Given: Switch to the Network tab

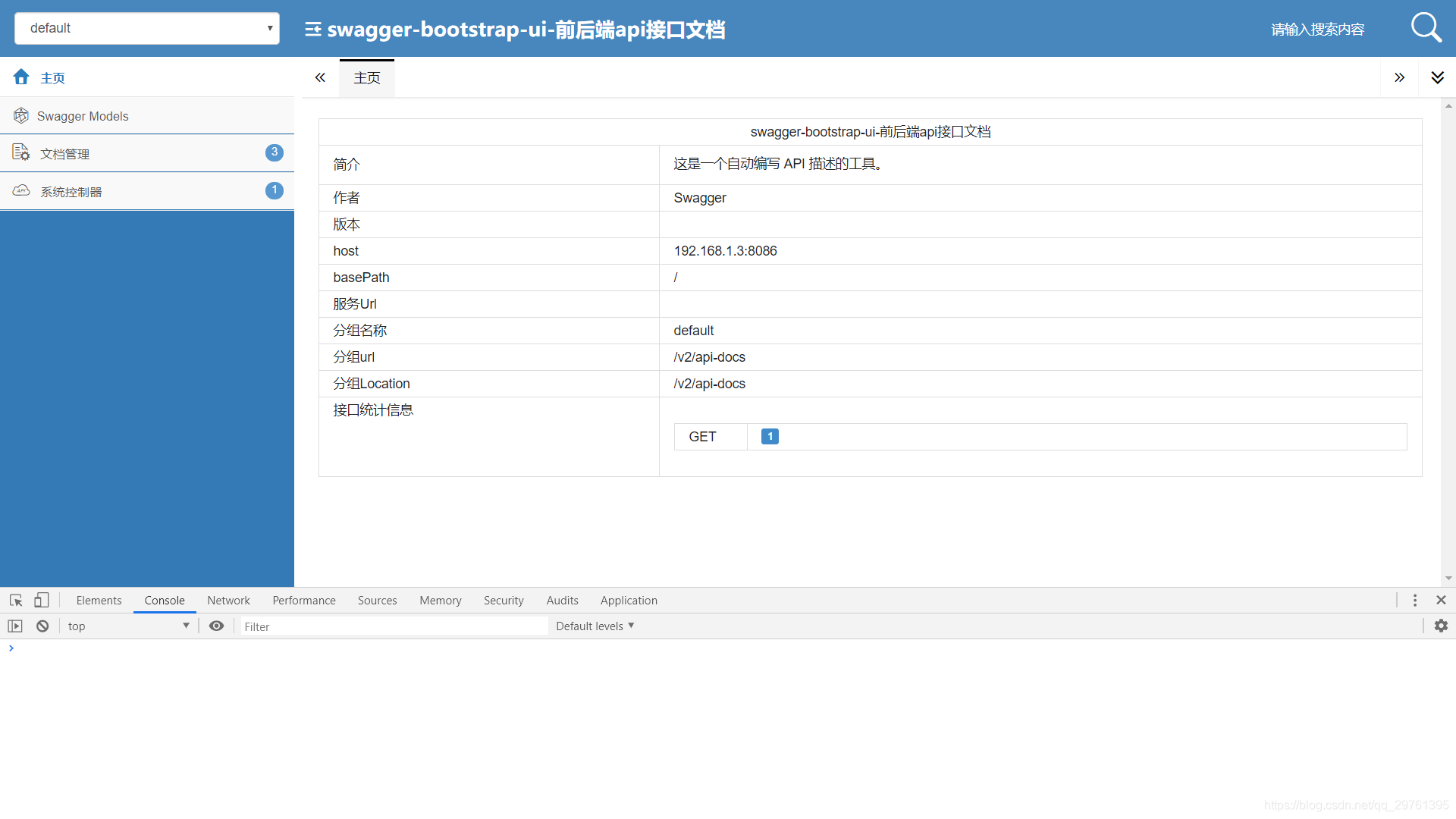Looking at the screenshot, I should point(228,600).
